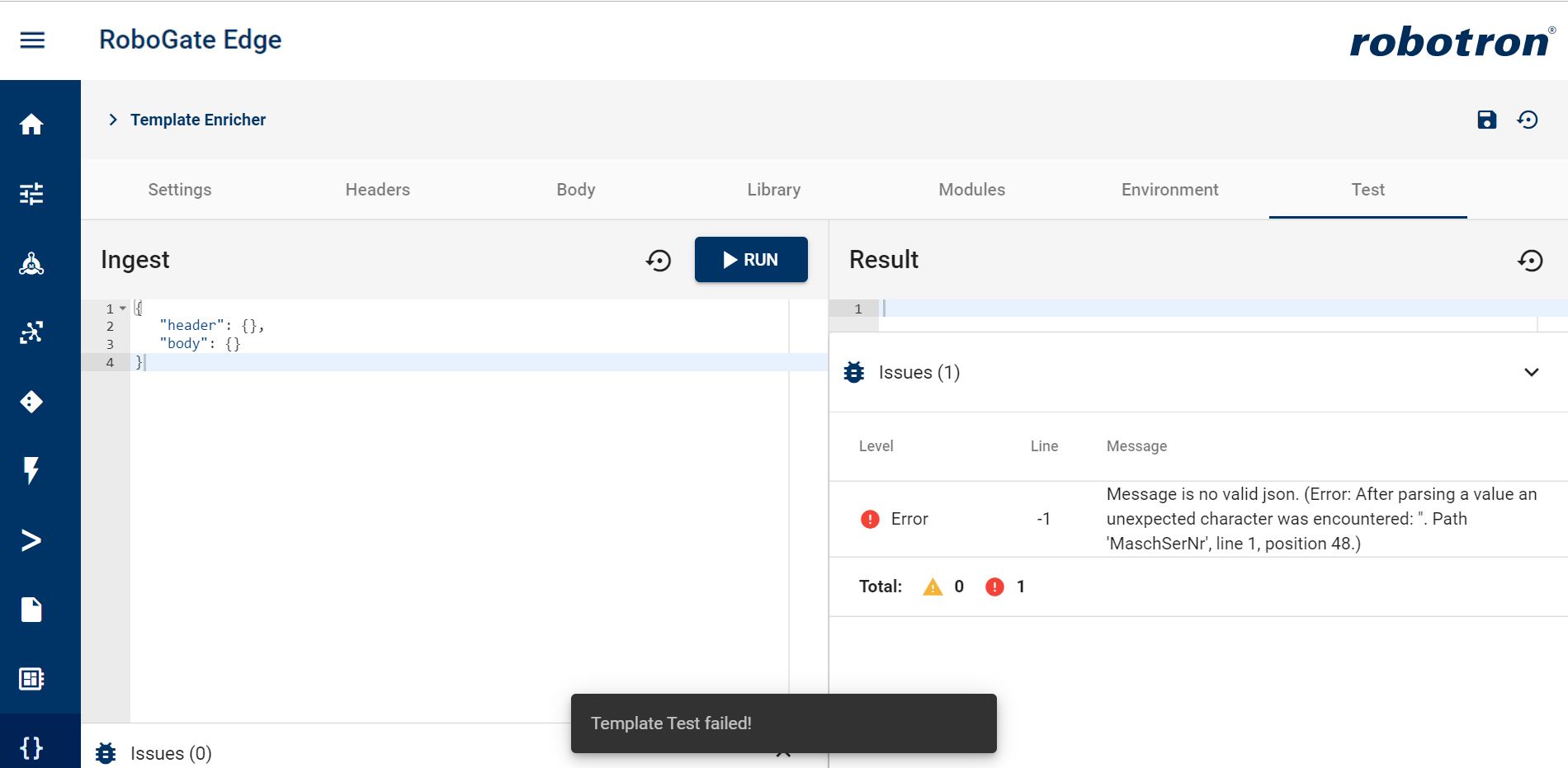Click the RoboGate Edge title
The image size is (1568, 768).
pos(191,40)
